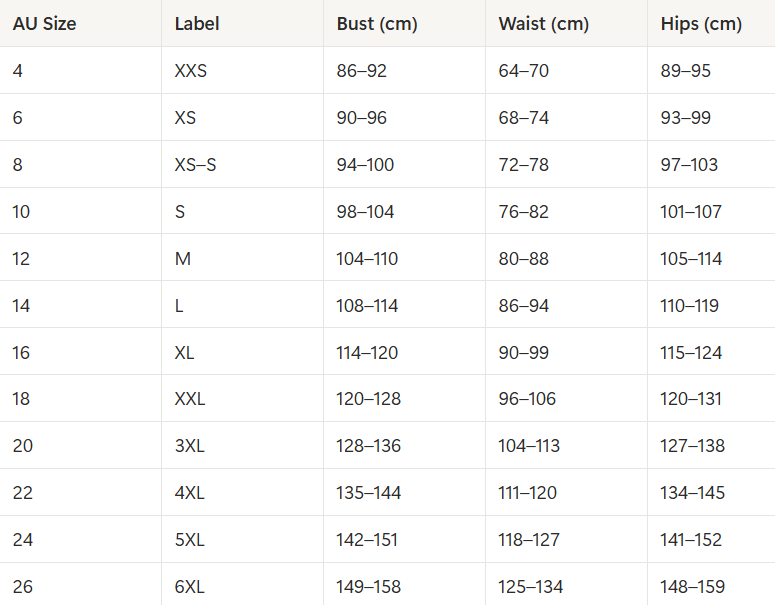The width and height of the screenshot is (775, 605).
Task: Click the hips cell reading 148–159
Action: click(x=693, y=587)
